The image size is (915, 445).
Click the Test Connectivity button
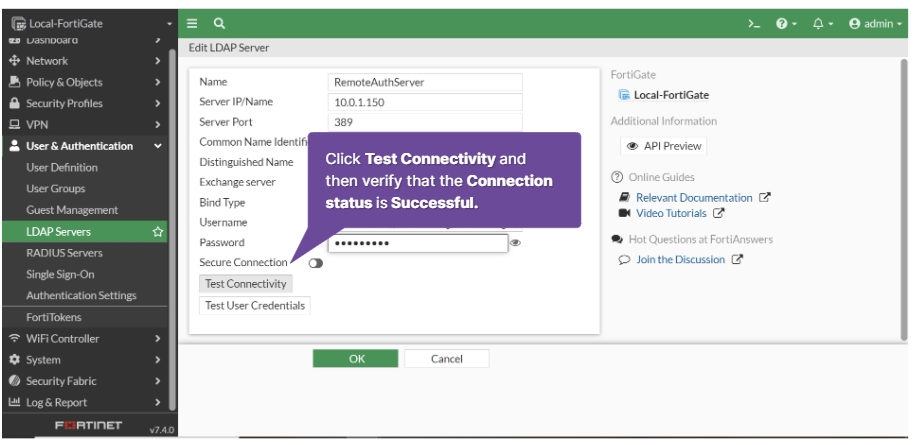click(246, 284)
